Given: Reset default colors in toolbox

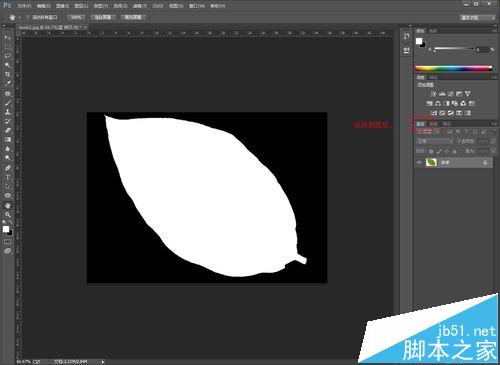Looking at the screenshot, I should (4, 222).
